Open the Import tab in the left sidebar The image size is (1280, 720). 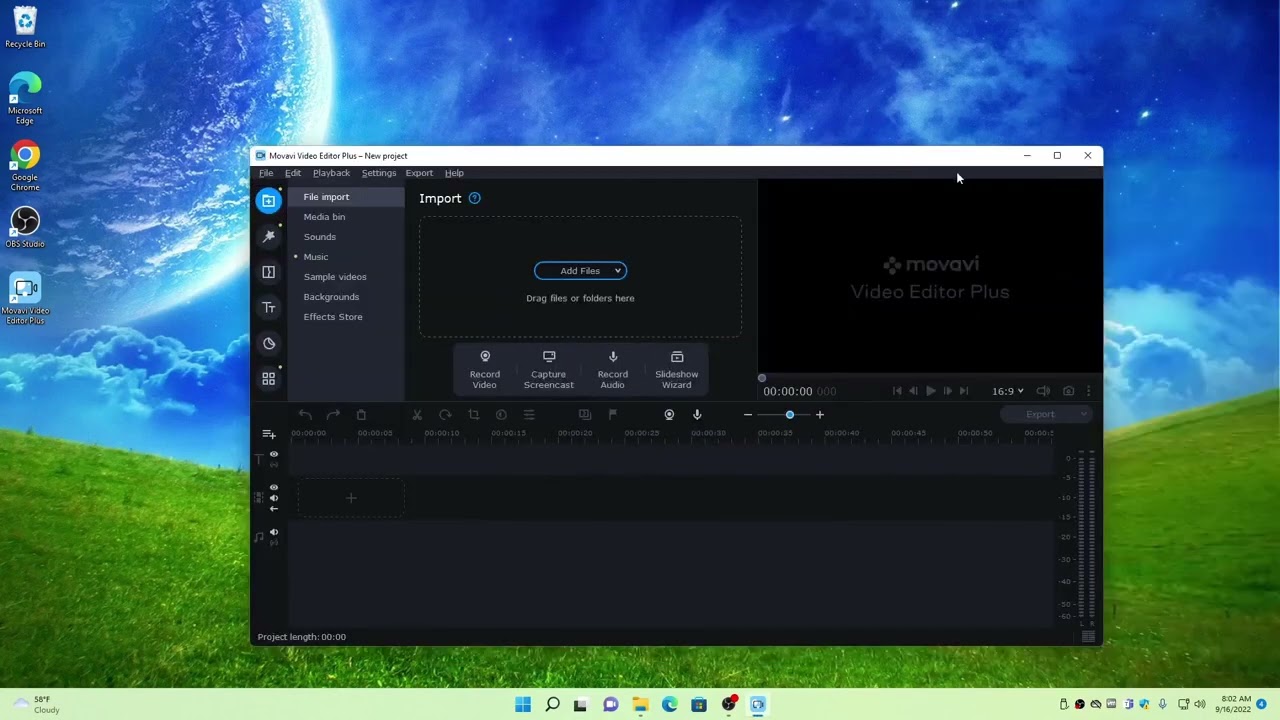pyautogui.click(x=268, y=201)
